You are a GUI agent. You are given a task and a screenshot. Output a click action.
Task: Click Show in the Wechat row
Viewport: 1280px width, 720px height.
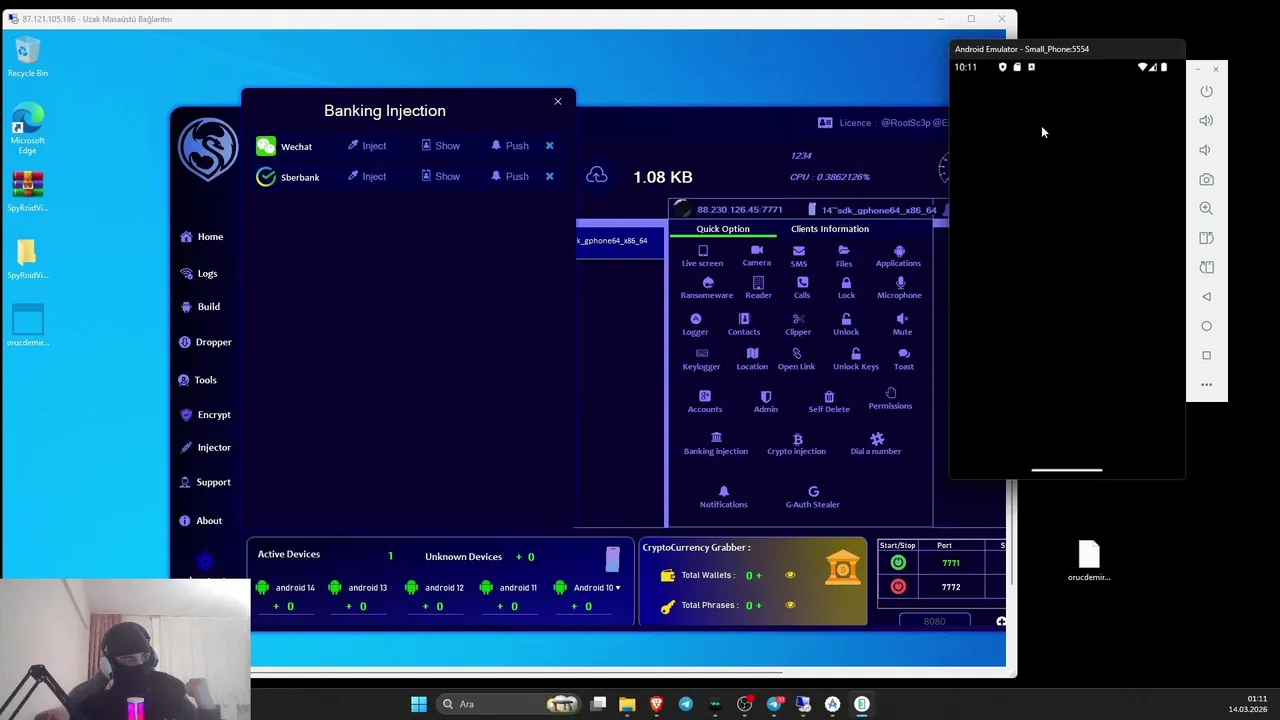pos(440,146)
